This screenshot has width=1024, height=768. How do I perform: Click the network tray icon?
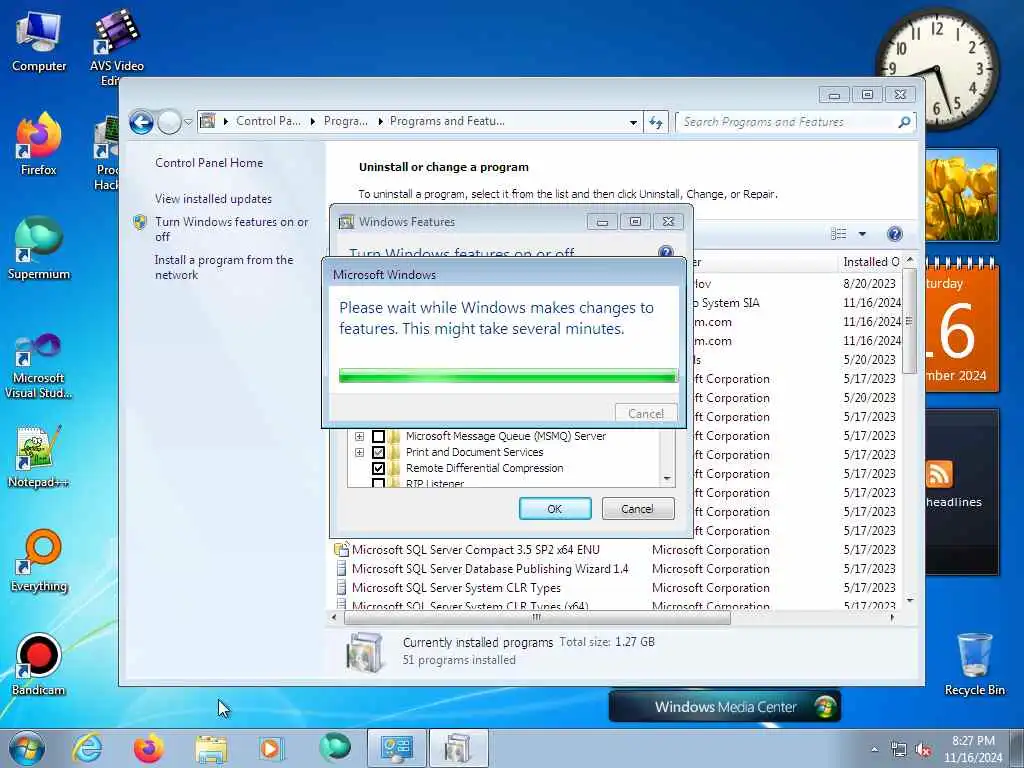(899, 750)
